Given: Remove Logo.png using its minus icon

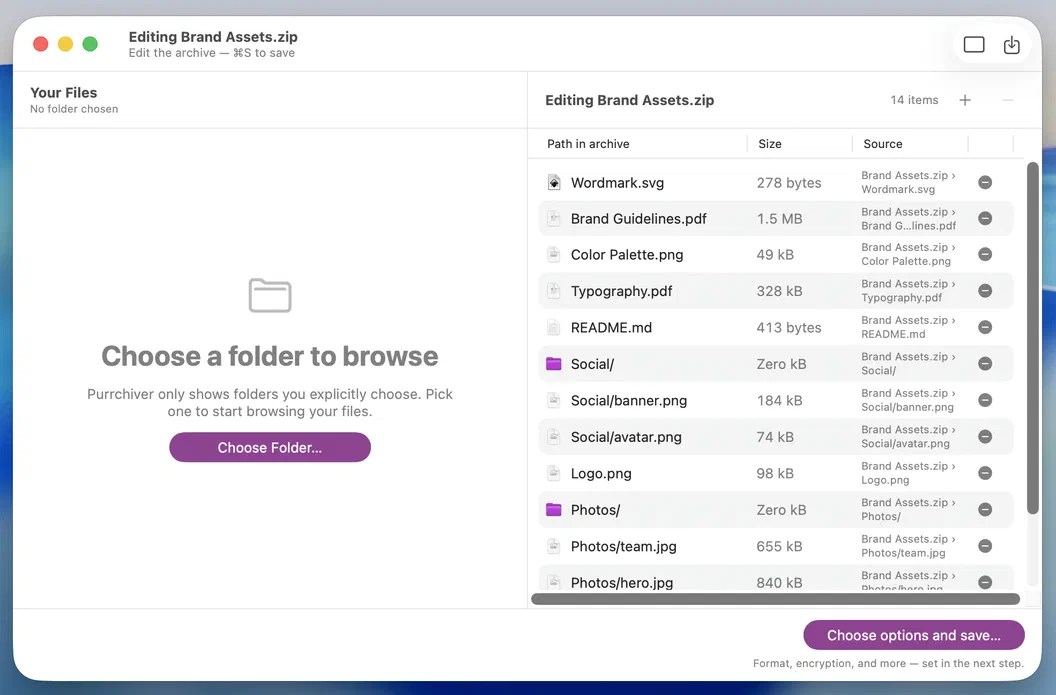Looking at the screenshot, I should point(985,473).
